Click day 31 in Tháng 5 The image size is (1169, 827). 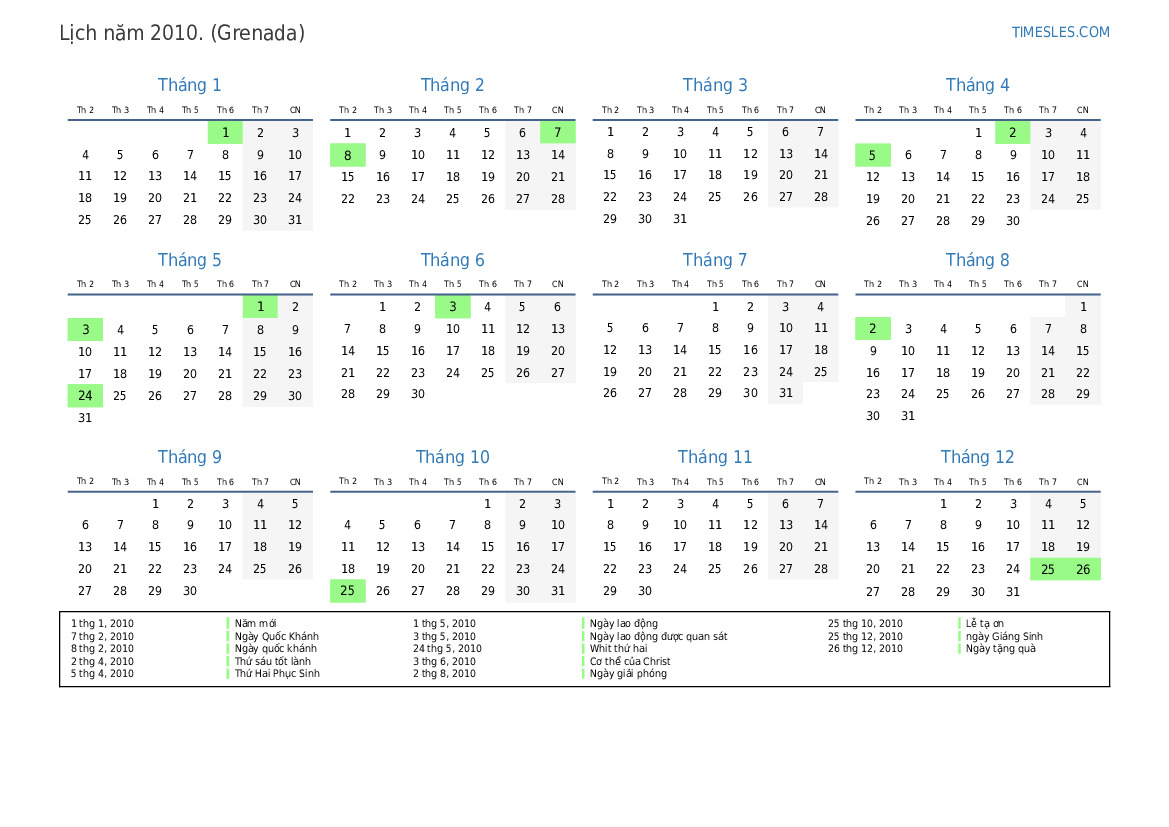85,418
